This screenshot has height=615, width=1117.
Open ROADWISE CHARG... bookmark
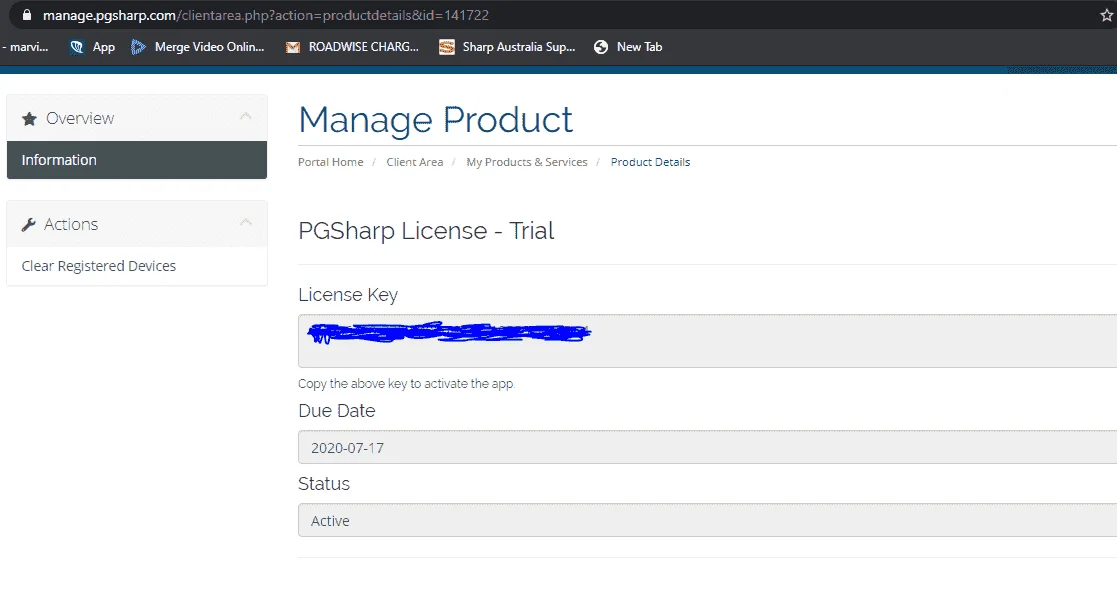pos(352,47)
